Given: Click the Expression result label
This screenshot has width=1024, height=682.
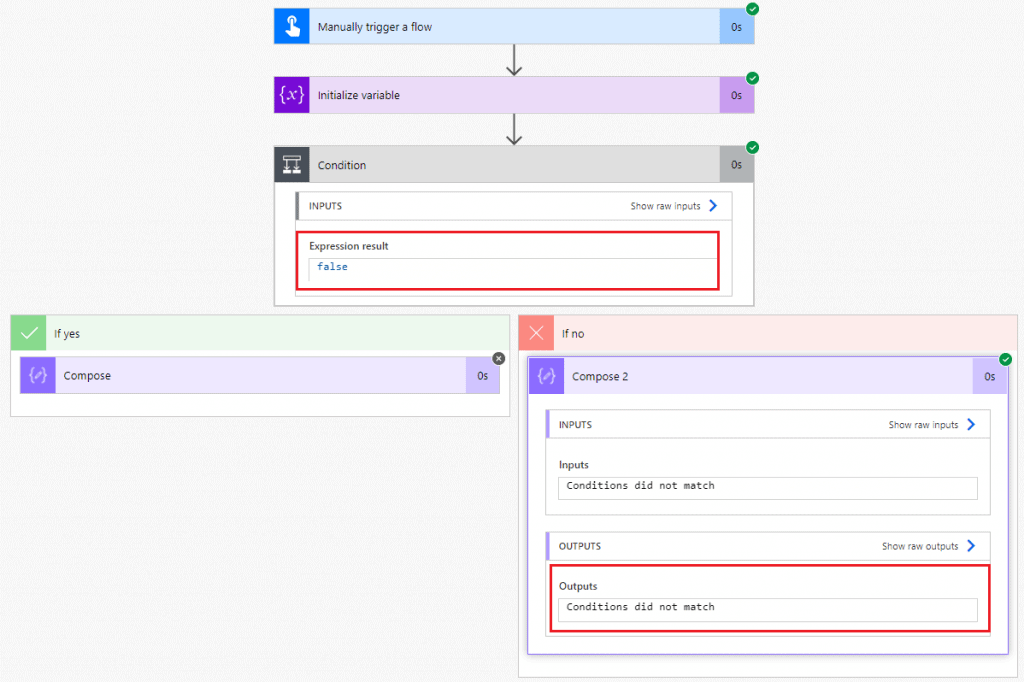Looking at the screenshot, I should click(x=348, y=246).
